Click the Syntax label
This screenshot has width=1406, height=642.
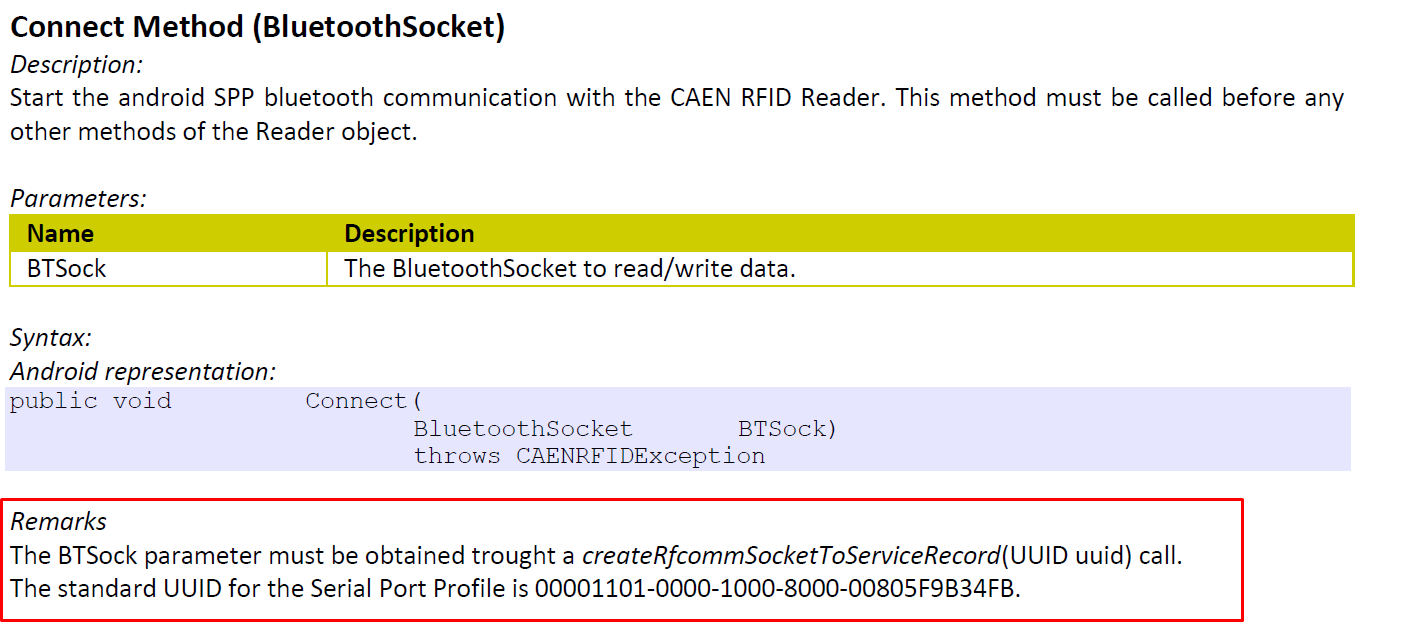point(50,338)
